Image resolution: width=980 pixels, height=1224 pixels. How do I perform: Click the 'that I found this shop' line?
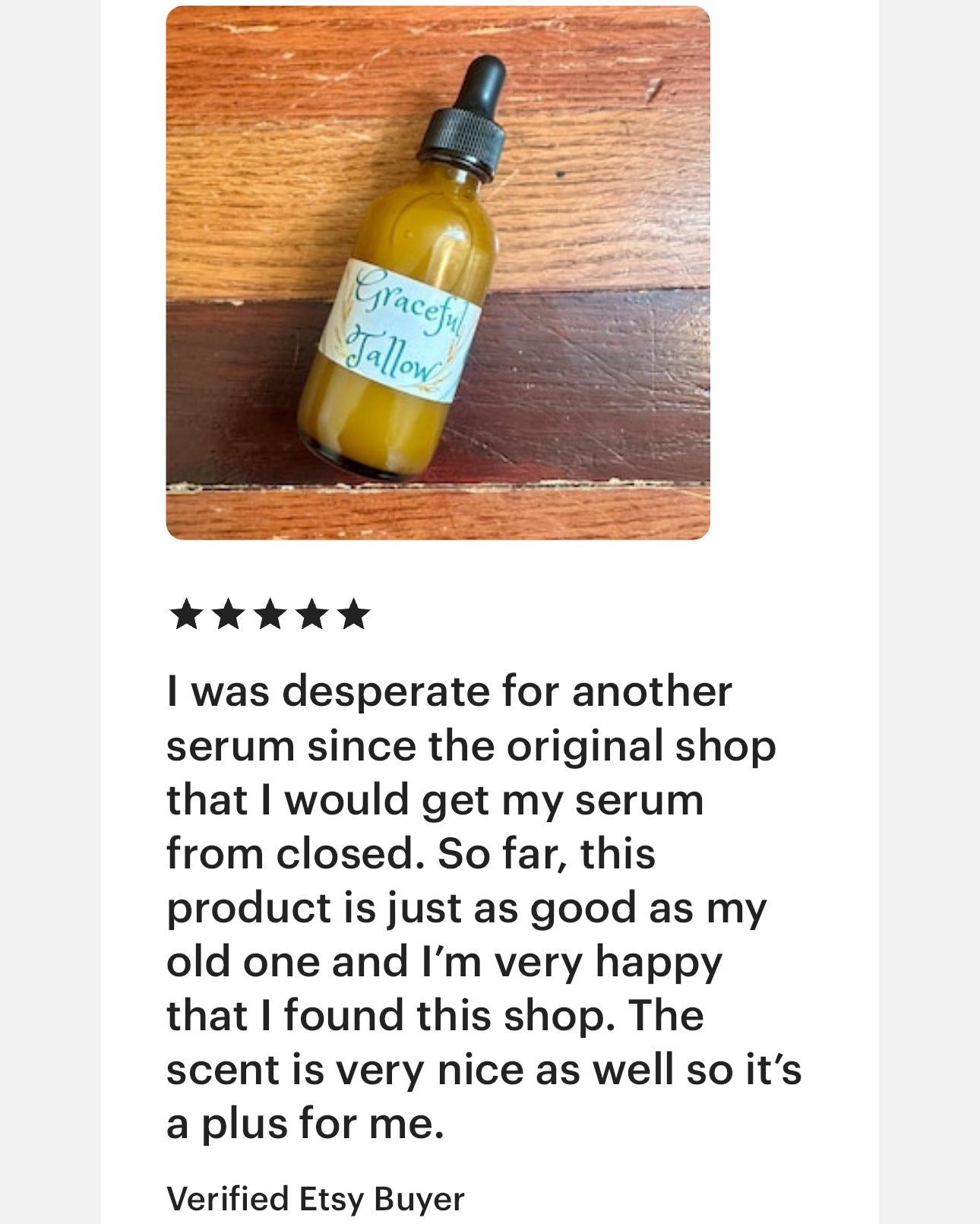coord(435,1017)
